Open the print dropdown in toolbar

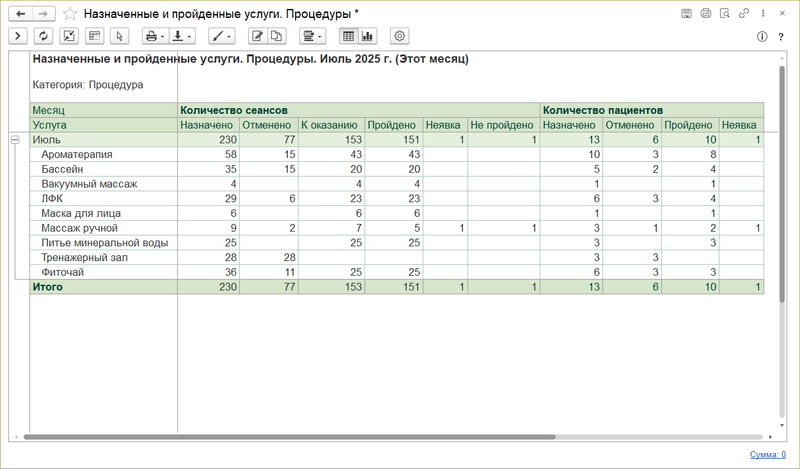pyautogui.click(x=155, y=36)
